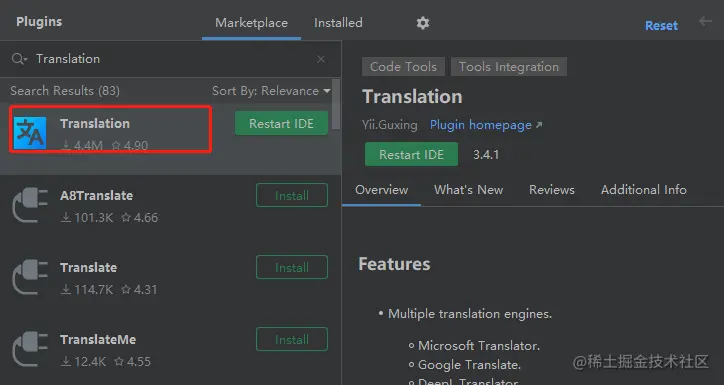Open the Reviews tab
724x385 pixels.
(x=552, y=190)
